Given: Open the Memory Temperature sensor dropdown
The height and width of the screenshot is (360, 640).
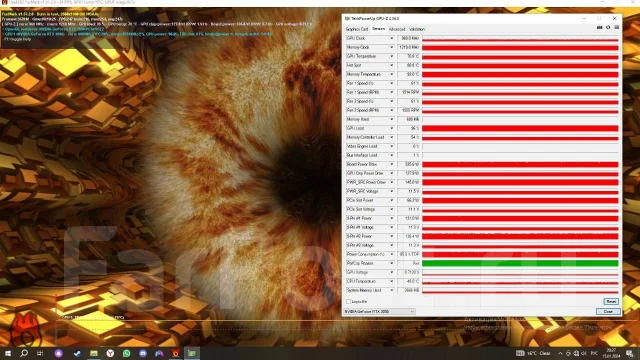Looking at the screenshot, I should (391, 74).
